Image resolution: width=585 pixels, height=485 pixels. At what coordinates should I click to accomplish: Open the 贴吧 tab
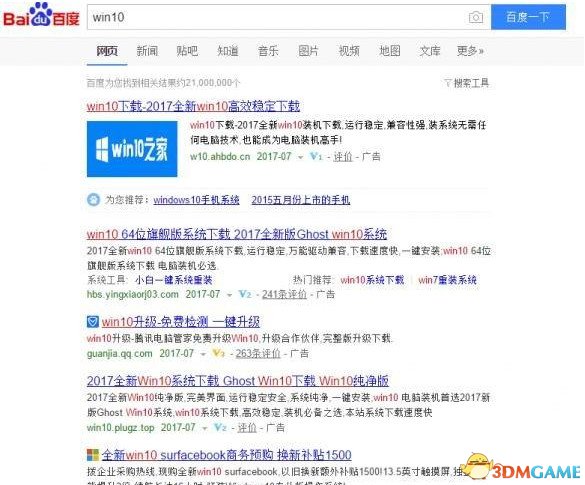[x=187, y=51]
